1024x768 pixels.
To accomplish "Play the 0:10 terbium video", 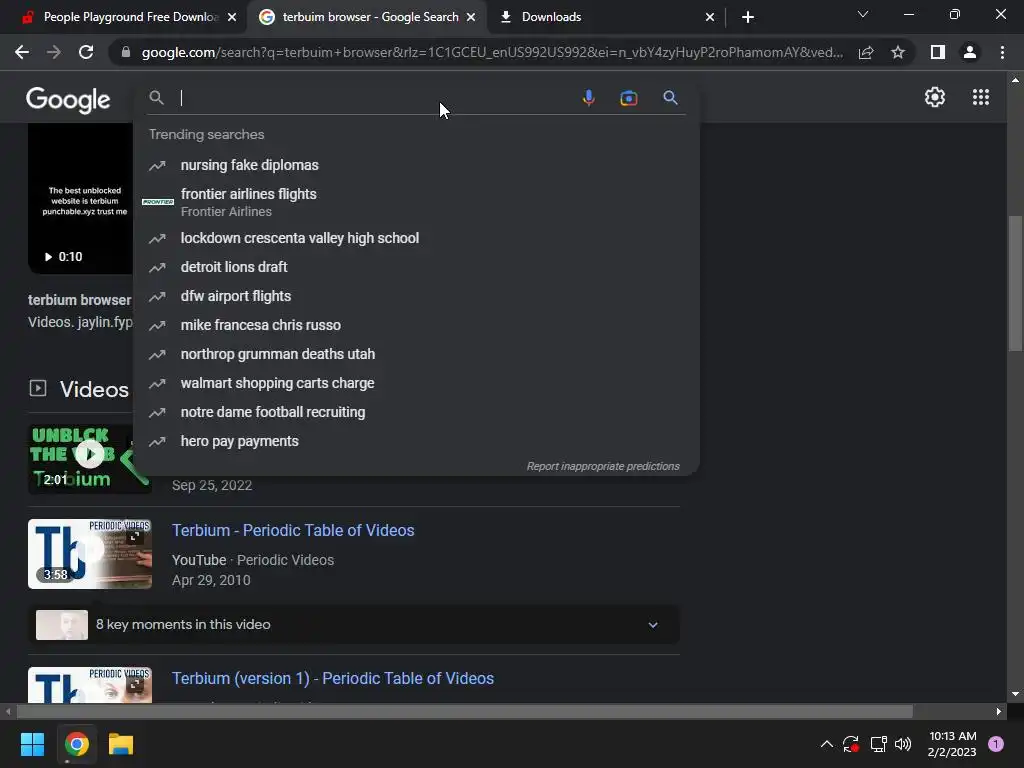I will click(81, 199).
